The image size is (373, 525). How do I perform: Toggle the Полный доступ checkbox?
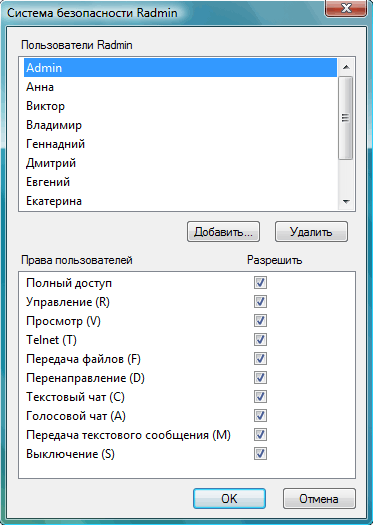pos(260,283)
